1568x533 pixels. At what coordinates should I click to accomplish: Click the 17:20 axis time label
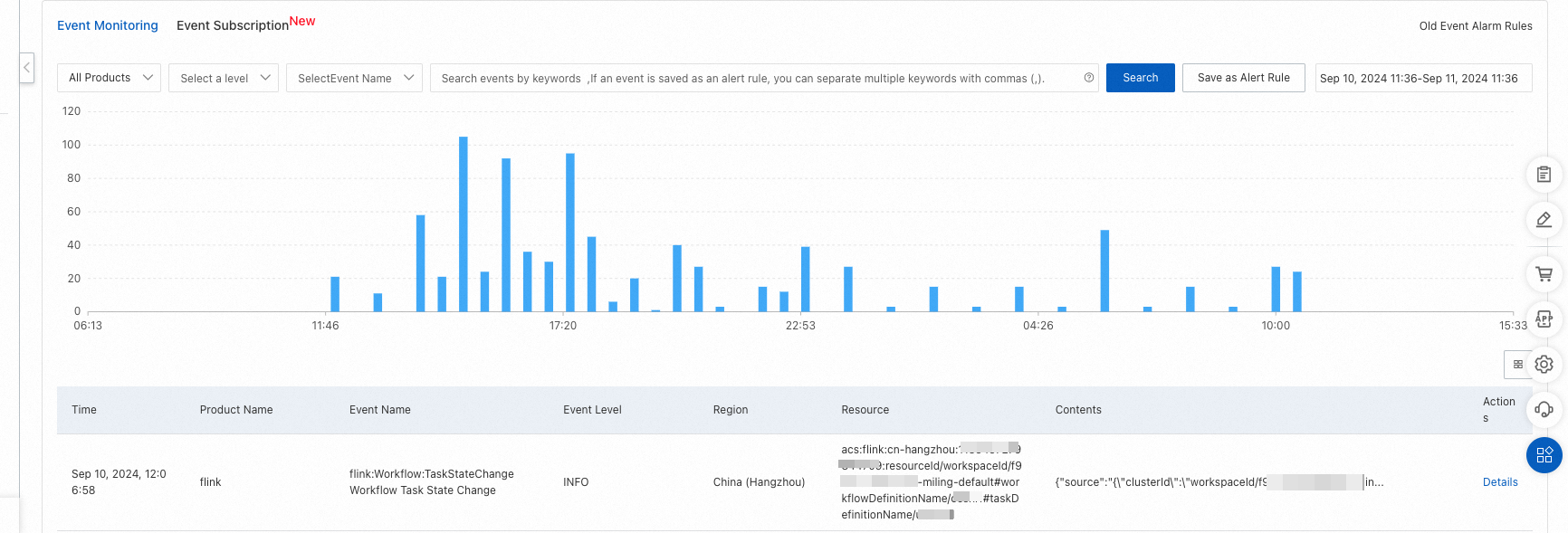click(x=563, y=326)
